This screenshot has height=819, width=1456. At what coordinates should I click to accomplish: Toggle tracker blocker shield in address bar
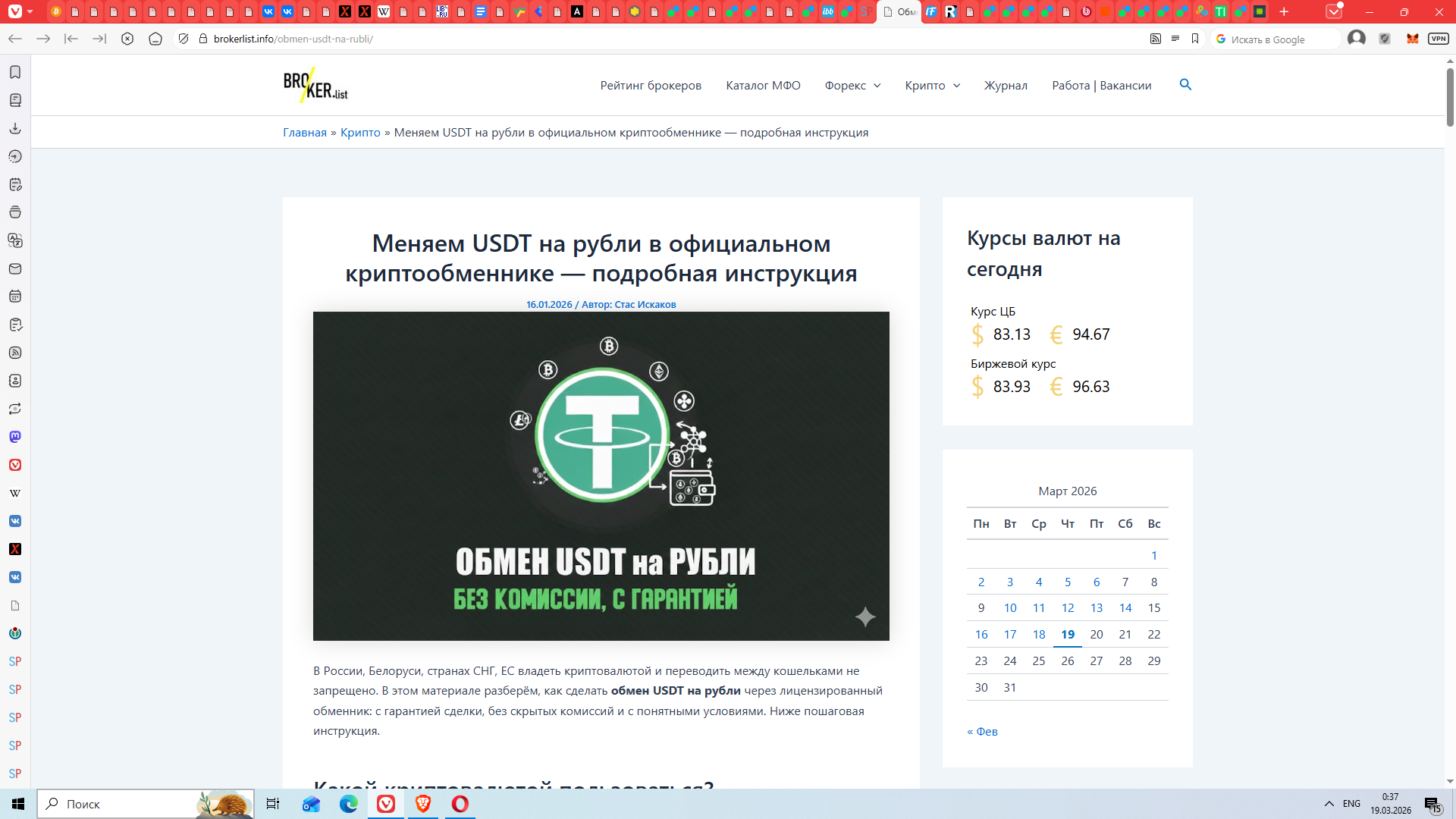click(x=184, y=39)
